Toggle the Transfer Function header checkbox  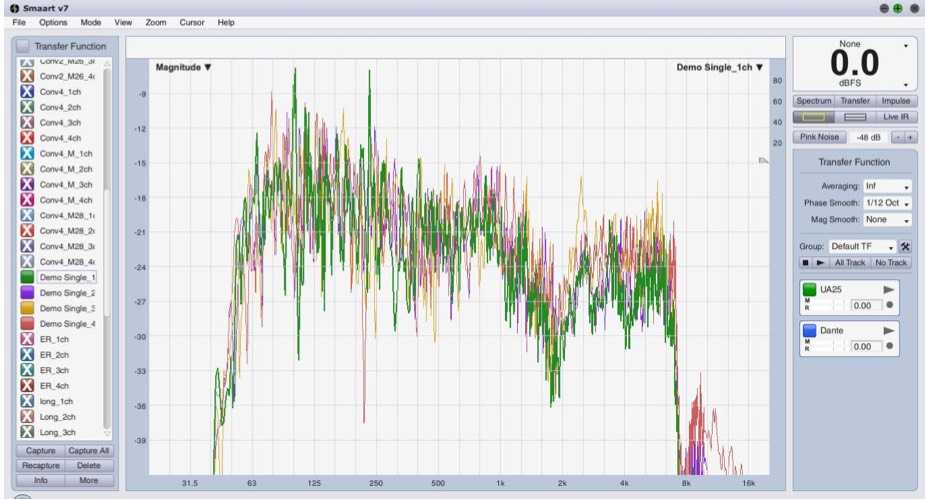coord(22,46)
